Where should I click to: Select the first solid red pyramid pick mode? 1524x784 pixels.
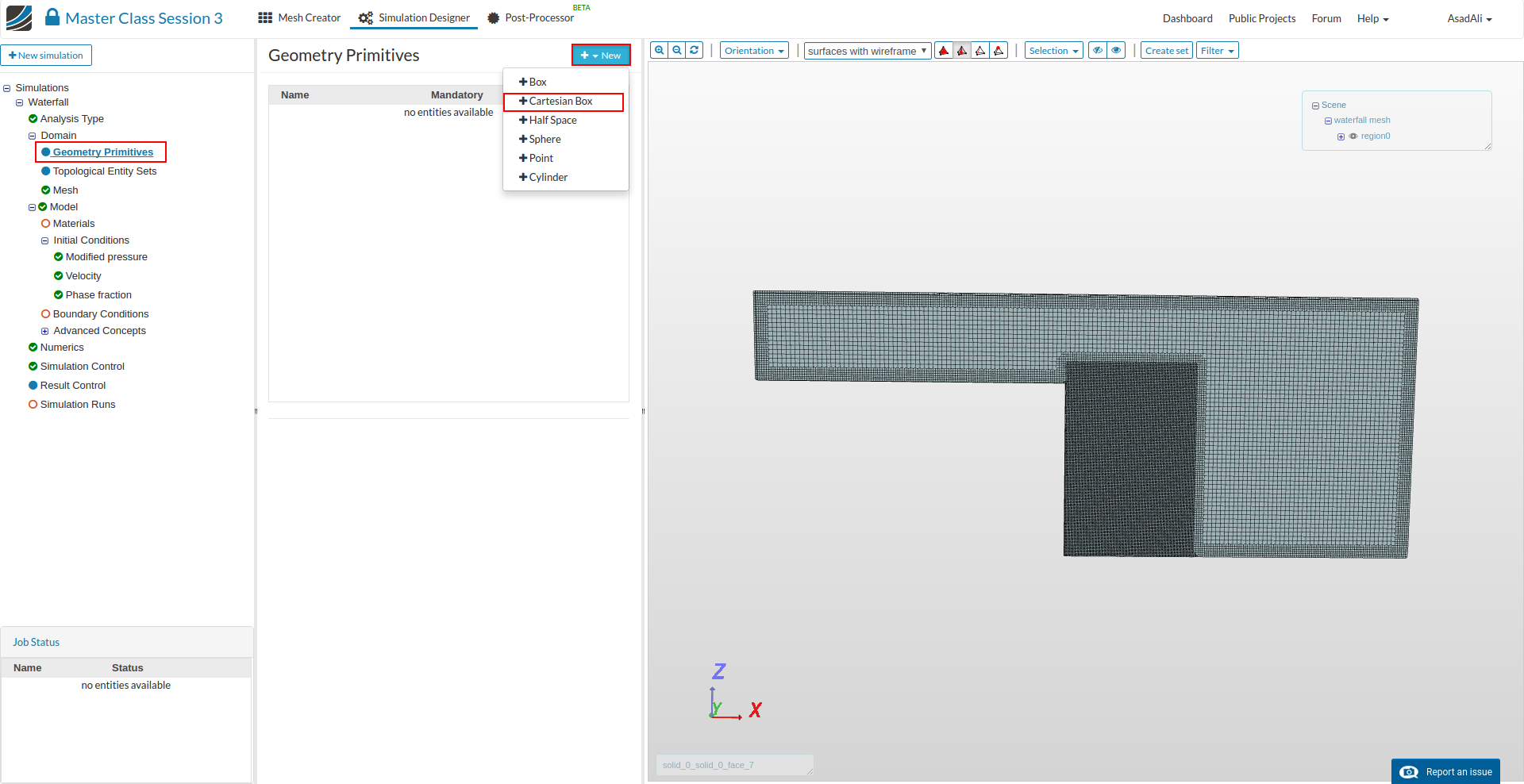point(944,51)
